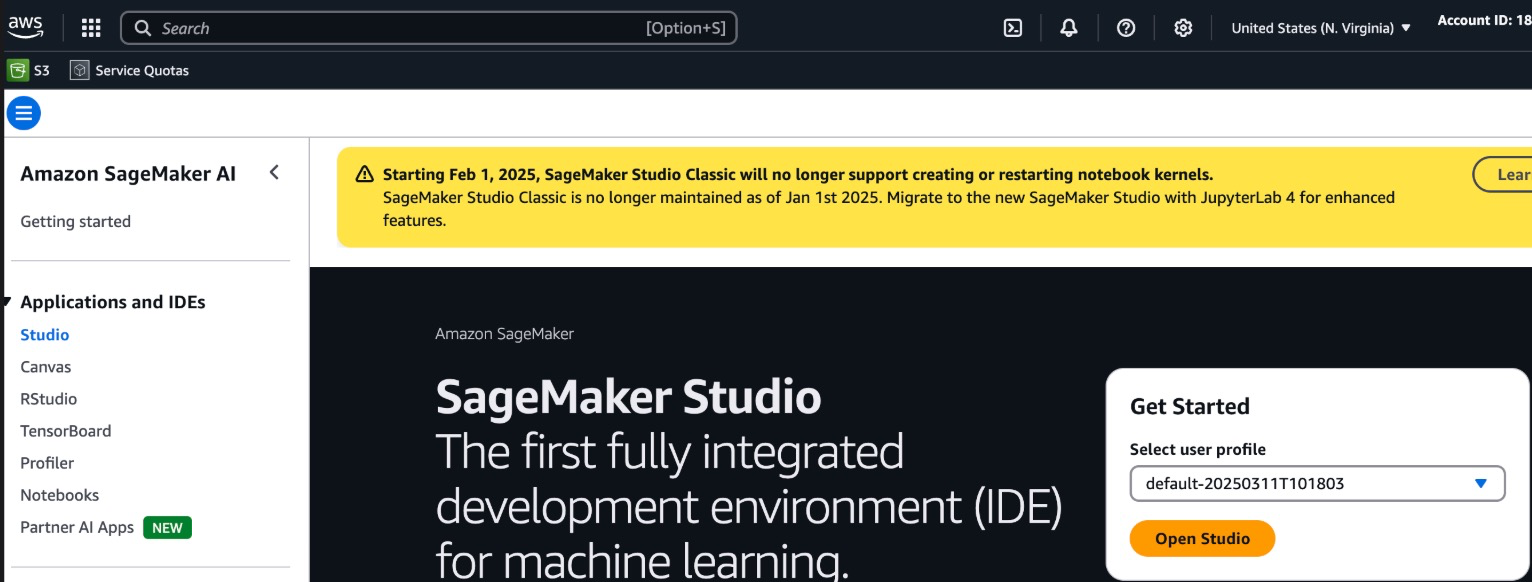
Task: Select Canvas in the sidebar
Action: (x=46, y=367)
